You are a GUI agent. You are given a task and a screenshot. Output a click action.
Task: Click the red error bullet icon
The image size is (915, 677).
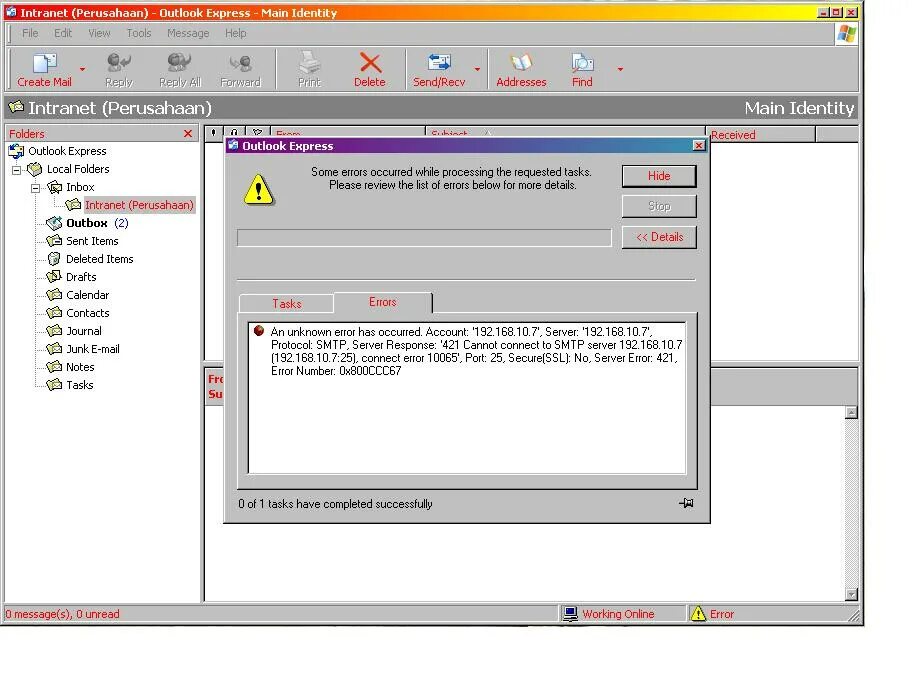point(259,331)
